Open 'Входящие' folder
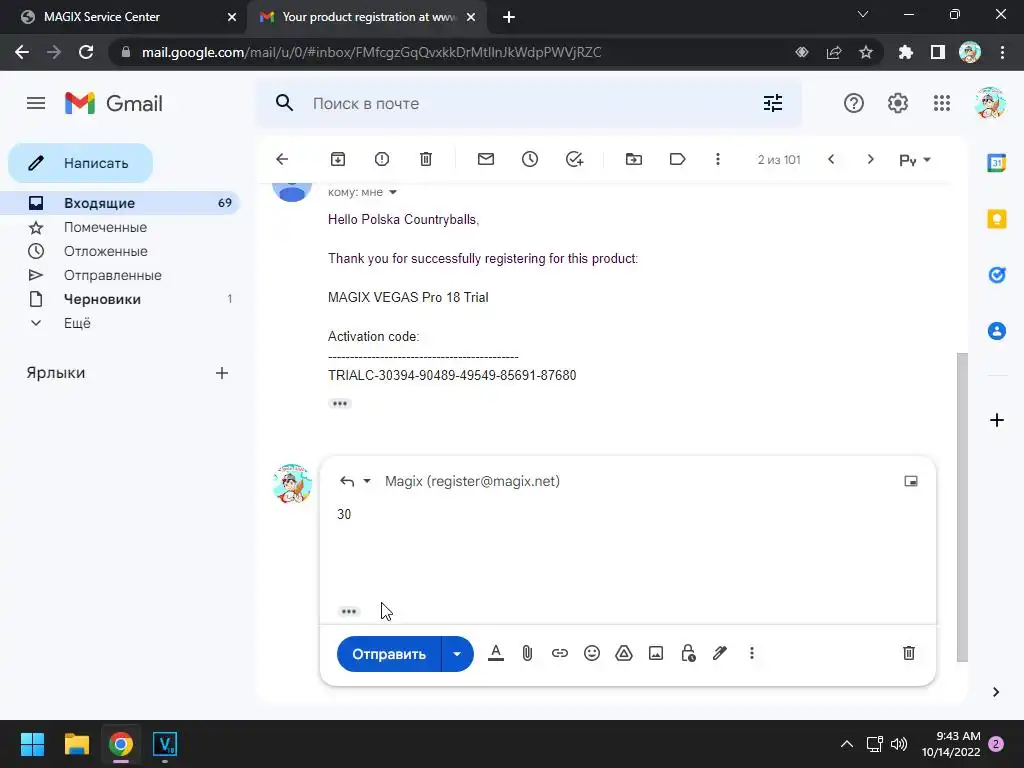The height and width of the screenshot is (768, 1024). (120, 203)
